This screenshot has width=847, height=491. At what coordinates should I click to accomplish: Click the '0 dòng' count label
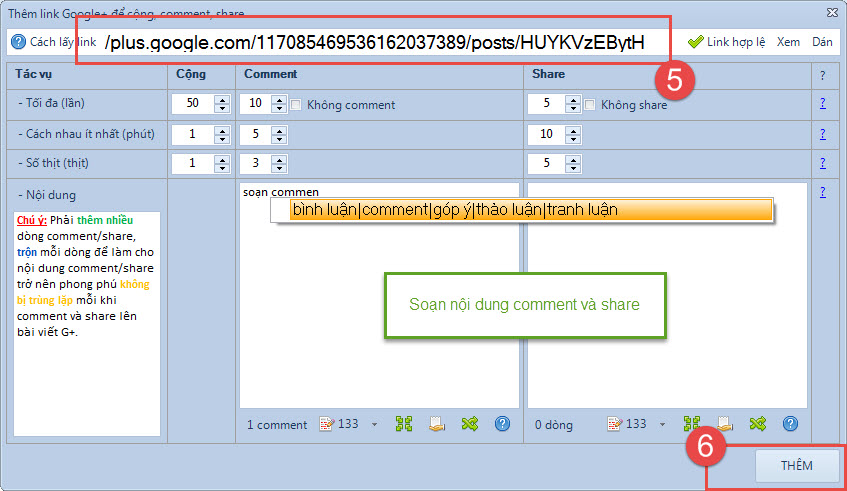coord(554,425)
